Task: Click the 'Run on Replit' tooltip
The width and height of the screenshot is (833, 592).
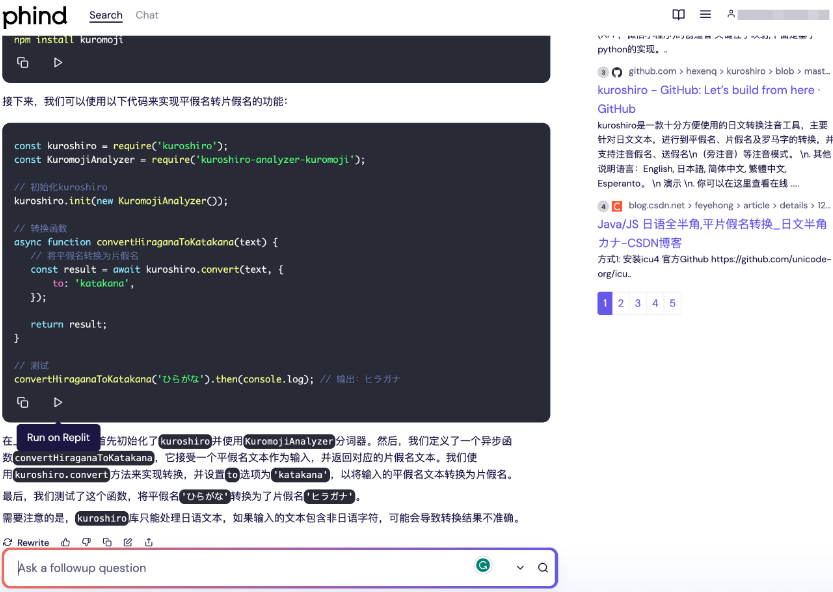Action: [x=58, y=437]
